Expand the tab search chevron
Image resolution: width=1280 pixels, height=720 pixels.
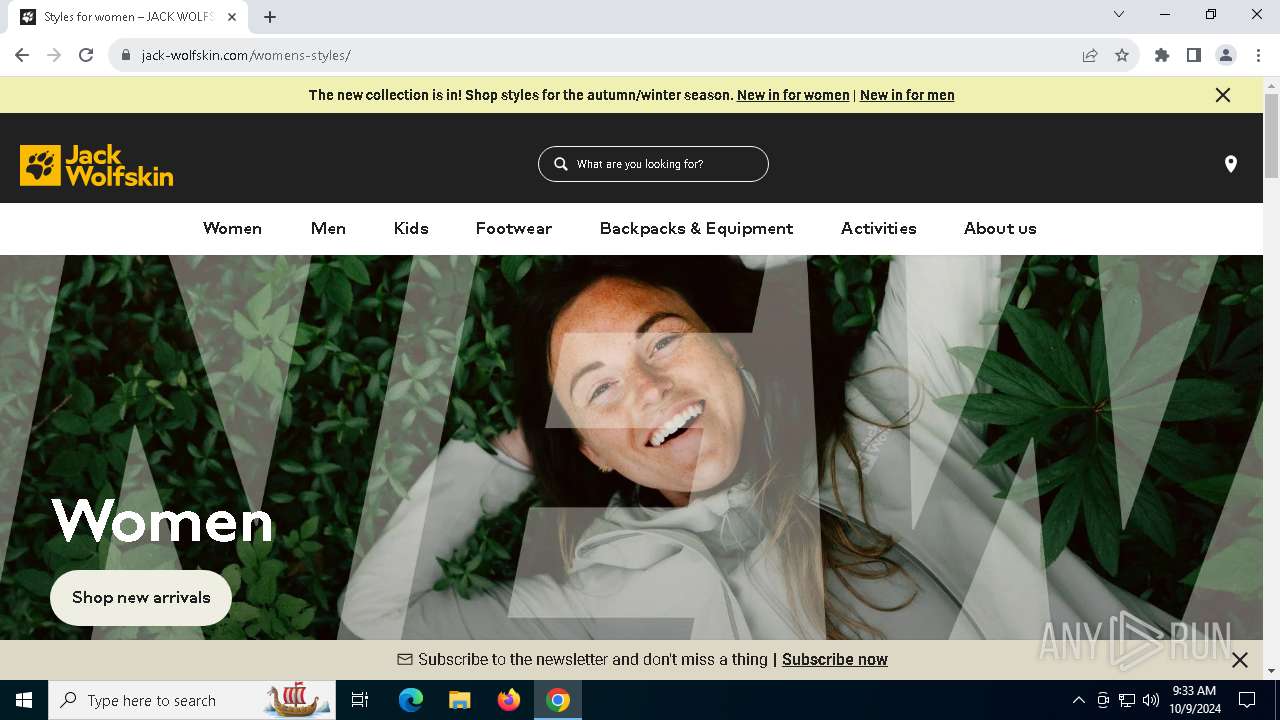point(1119,14)
